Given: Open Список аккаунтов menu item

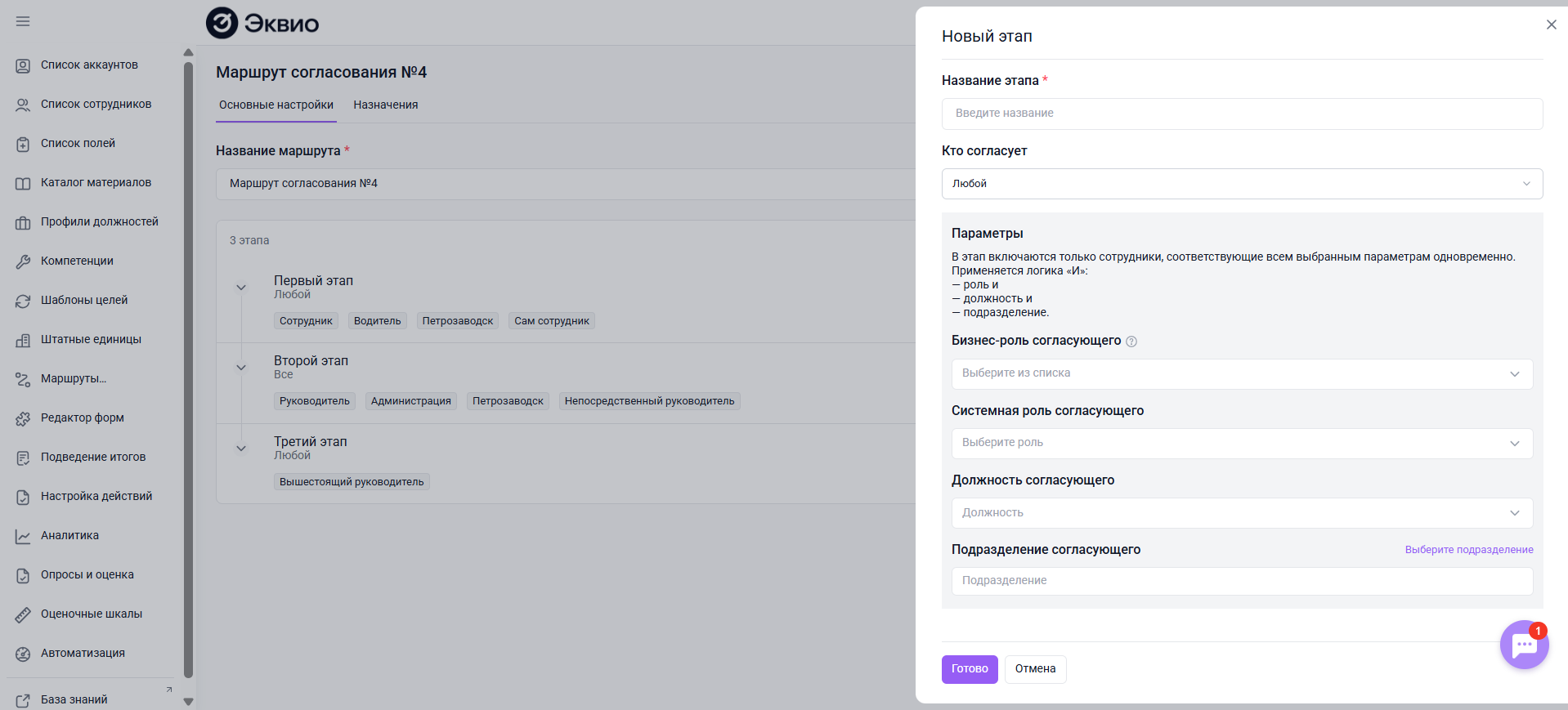Looking at the screenshot, I should 89,65.
